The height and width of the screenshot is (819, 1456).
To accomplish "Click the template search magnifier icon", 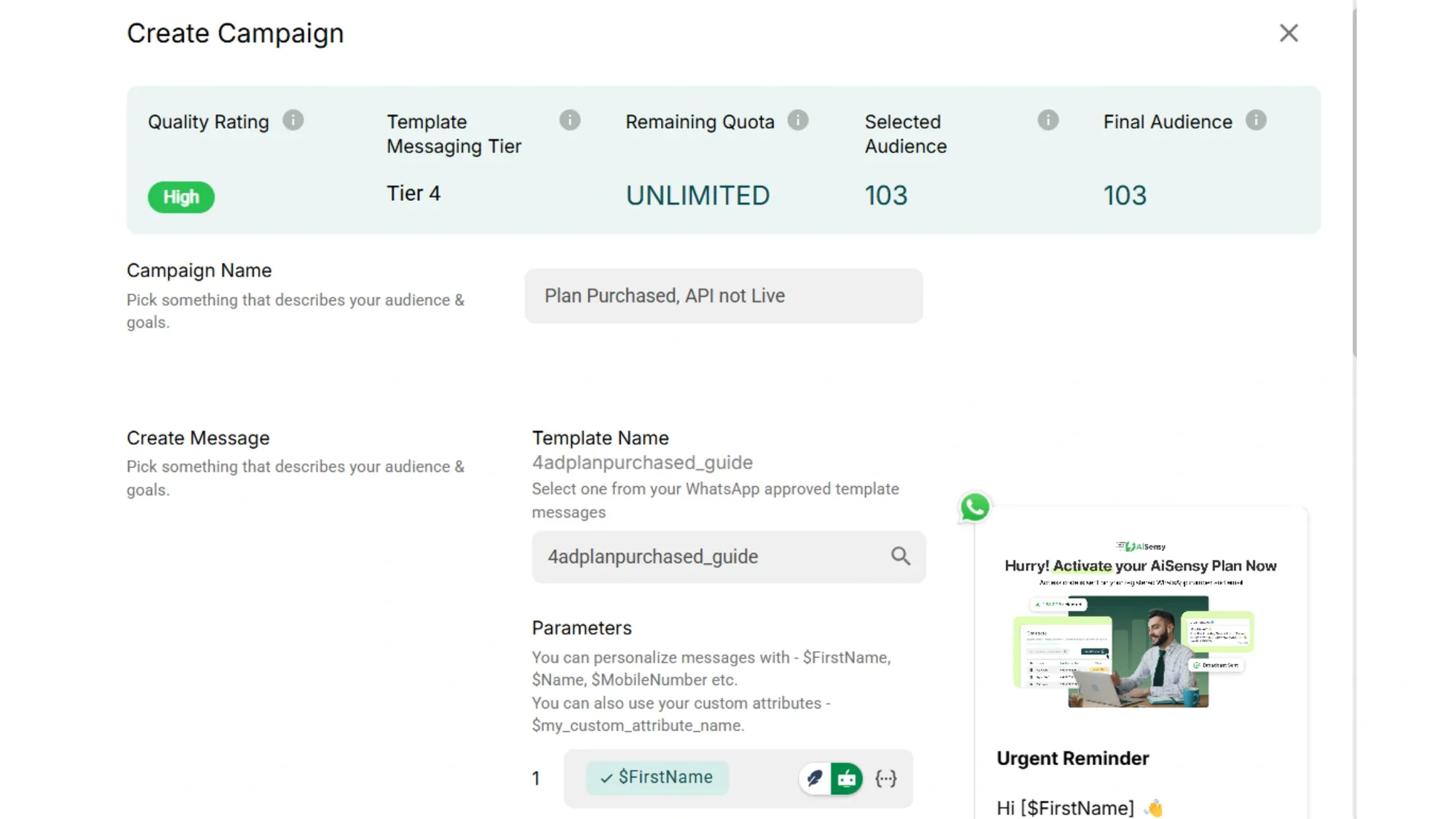I will coord(901,556).
